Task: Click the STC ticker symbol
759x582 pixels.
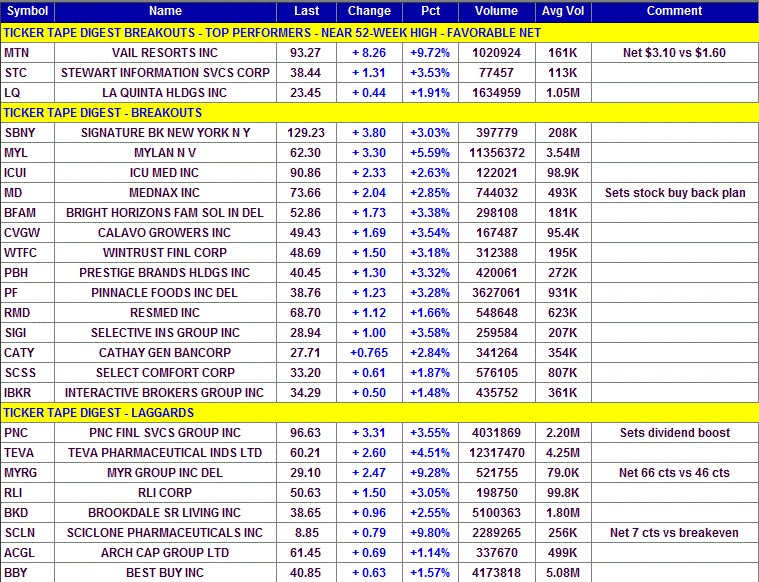Action: 15,73
